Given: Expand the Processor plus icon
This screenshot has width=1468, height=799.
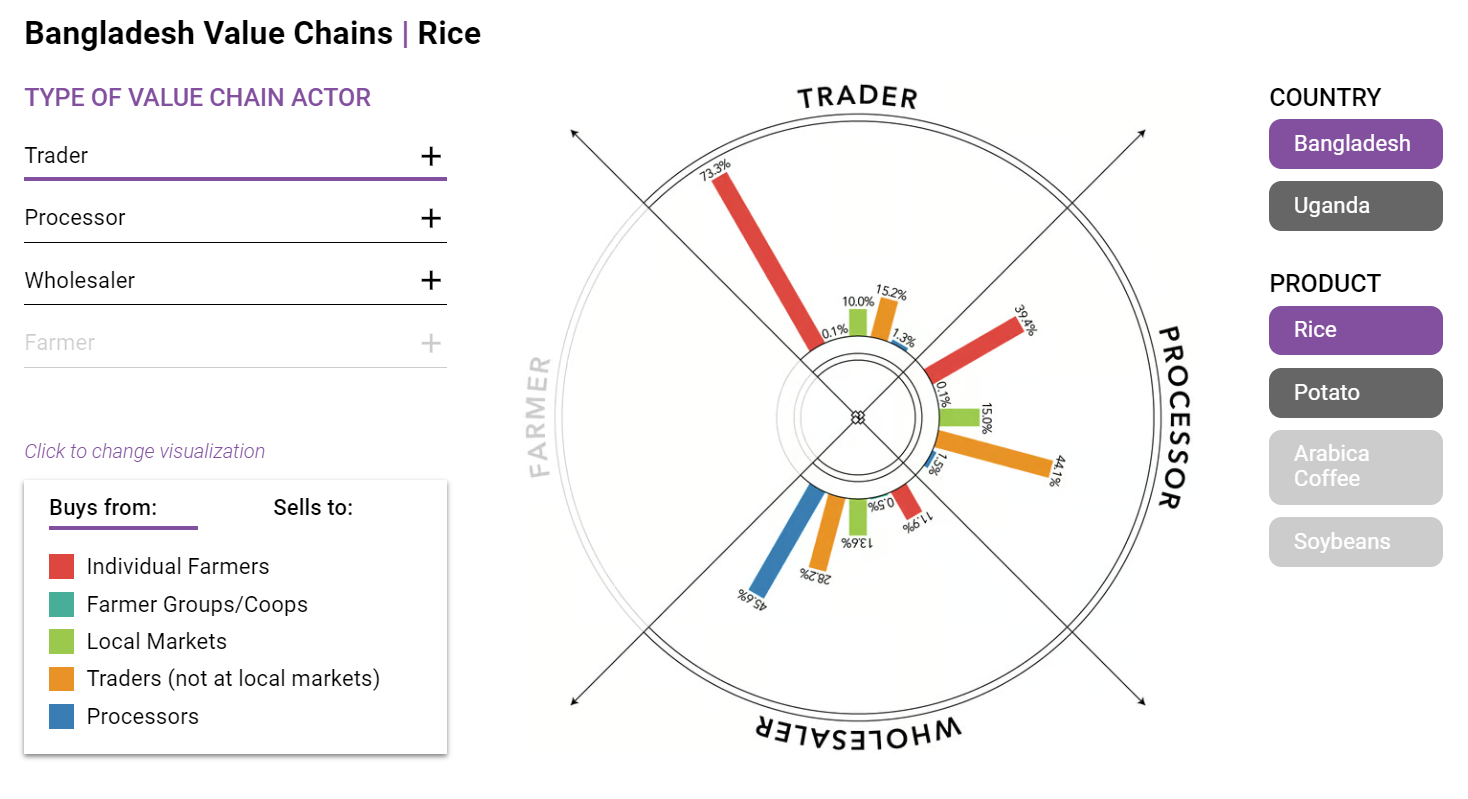Looking at the screenshot, I should 430,218.
